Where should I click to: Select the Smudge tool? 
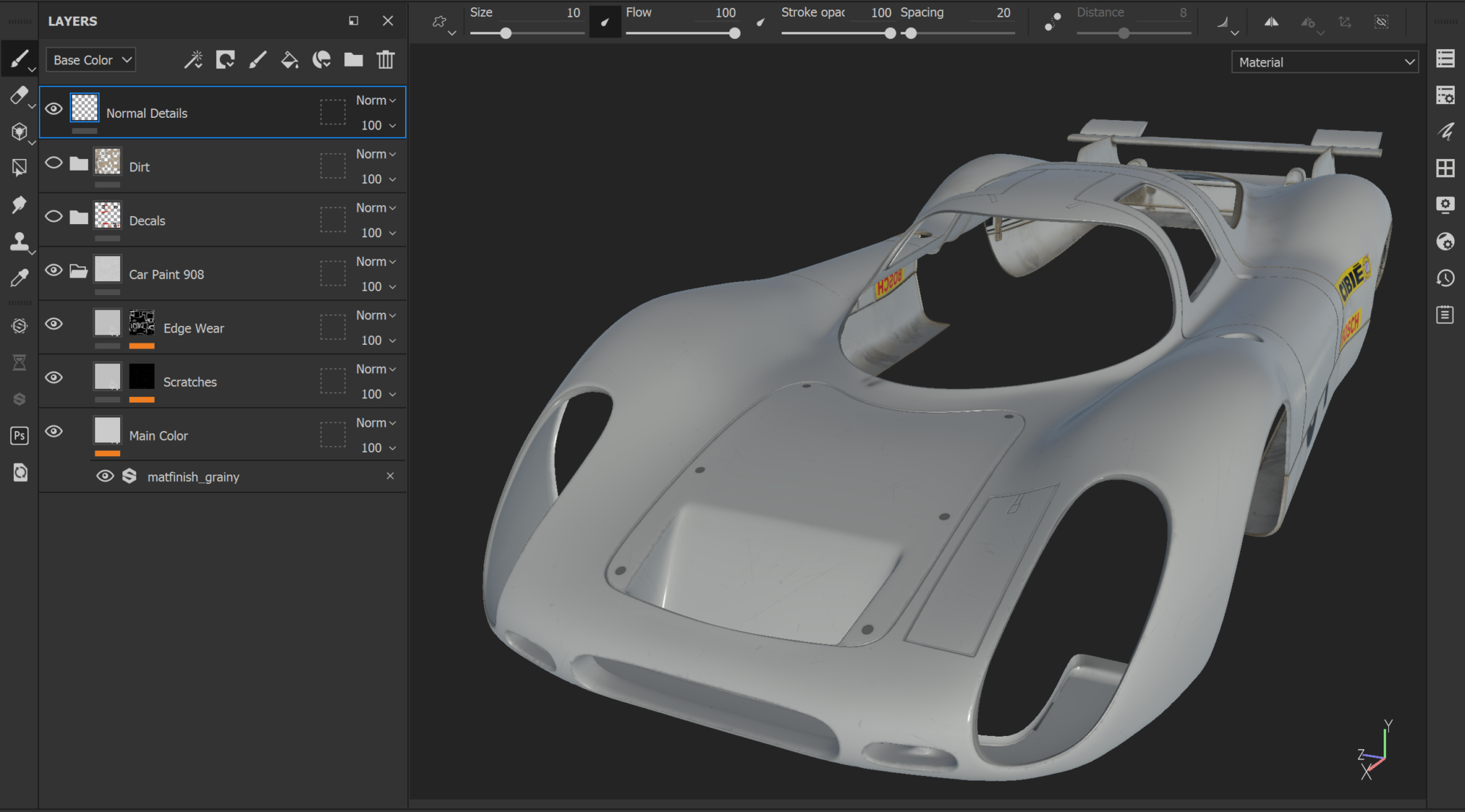(x=19, y=204)
